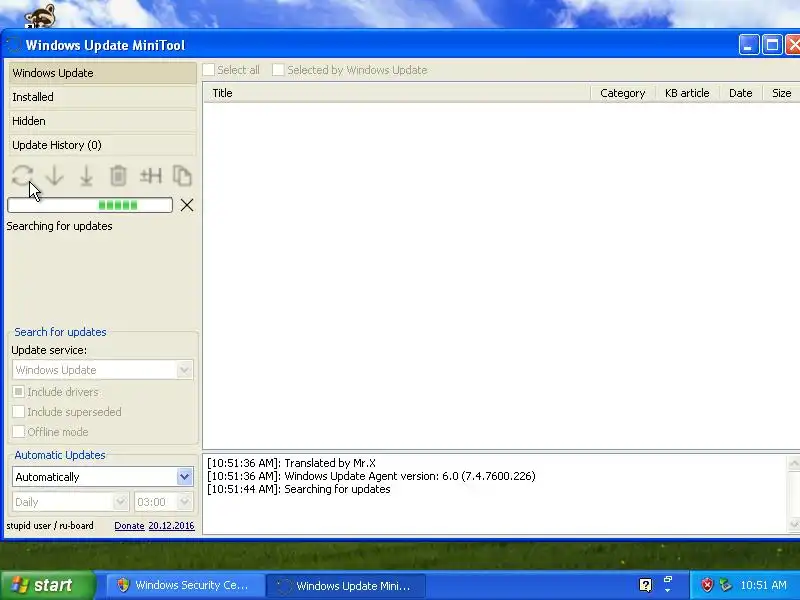Maximize the Windows Update MiniTool window
Screen dimensions: 800x600
(x=772, y=45)
